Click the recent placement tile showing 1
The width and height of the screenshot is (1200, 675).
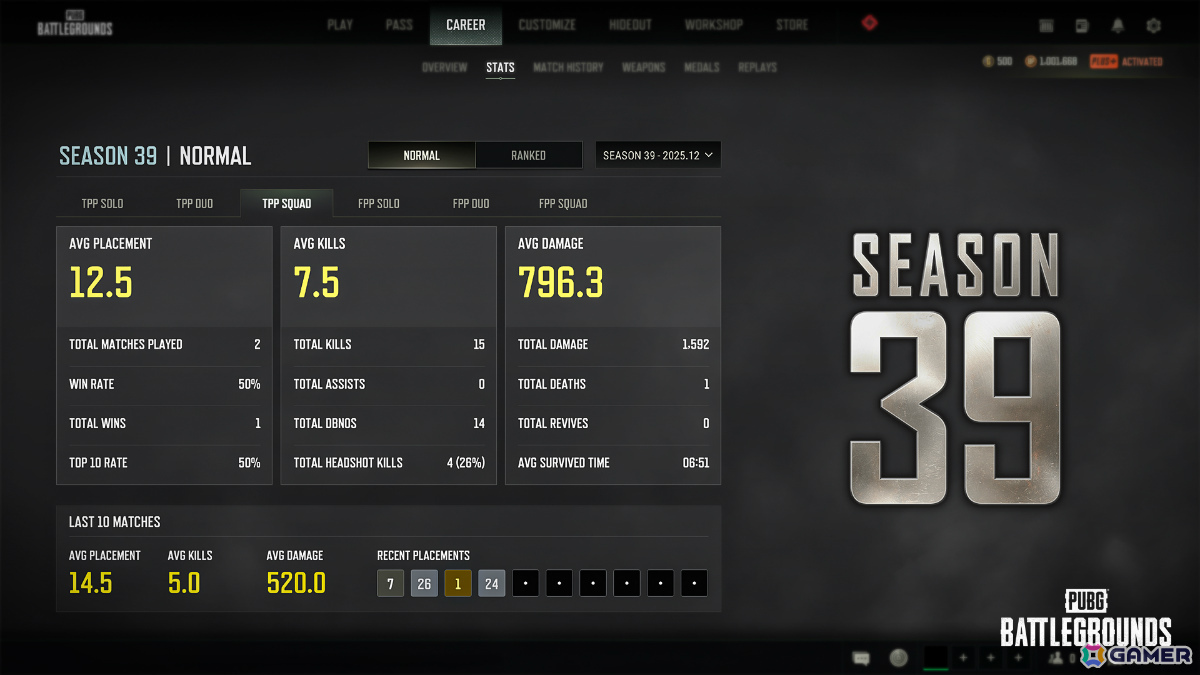pos(457,583)
